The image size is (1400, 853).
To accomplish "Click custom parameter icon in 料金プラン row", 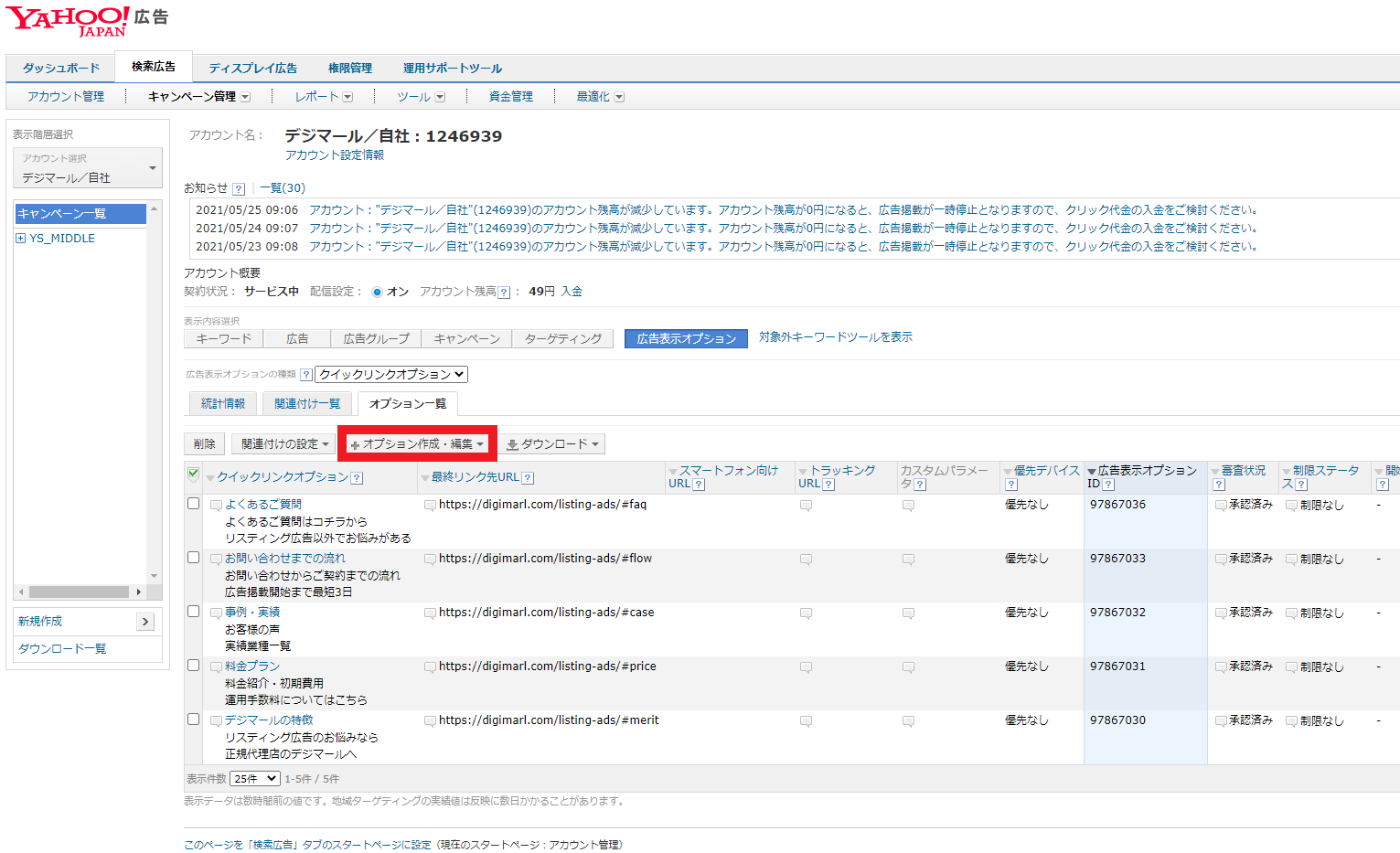I will [908, 667].
